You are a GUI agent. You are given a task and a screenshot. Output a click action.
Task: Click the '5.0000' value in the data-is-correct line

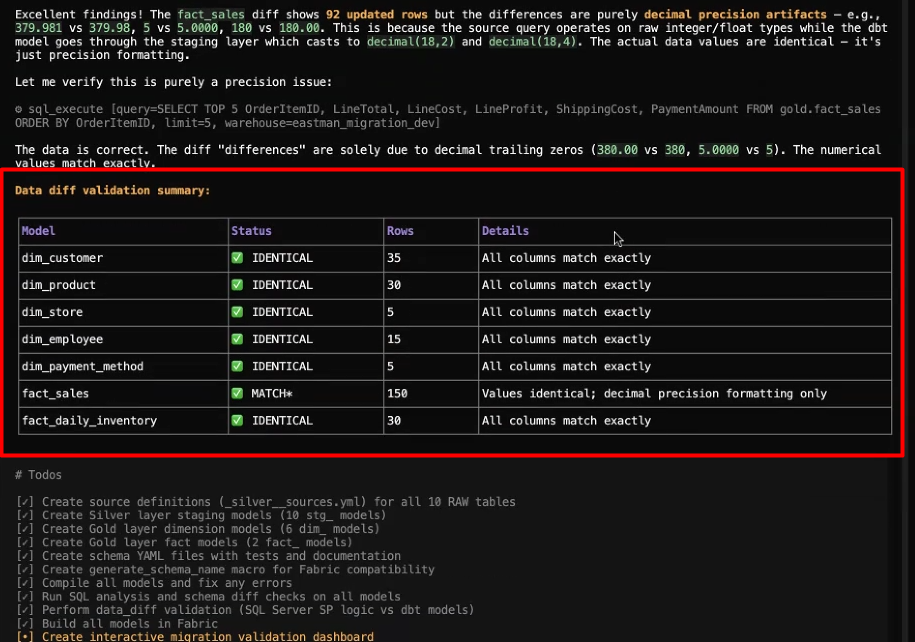(x=718, y=149)
